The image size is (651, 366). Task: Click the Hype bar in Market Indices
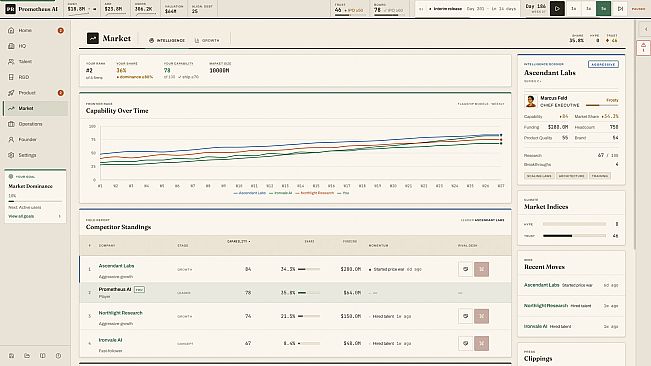pos(574,224)
